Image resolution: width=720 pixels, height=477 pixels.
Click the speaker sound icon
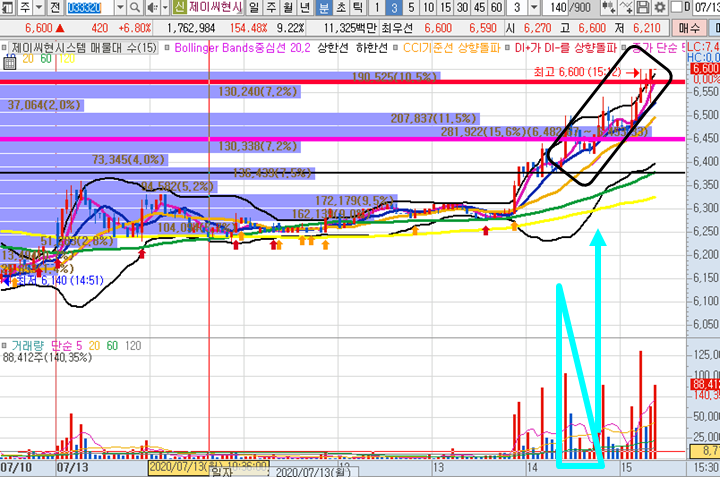click(x=152, y=7)
